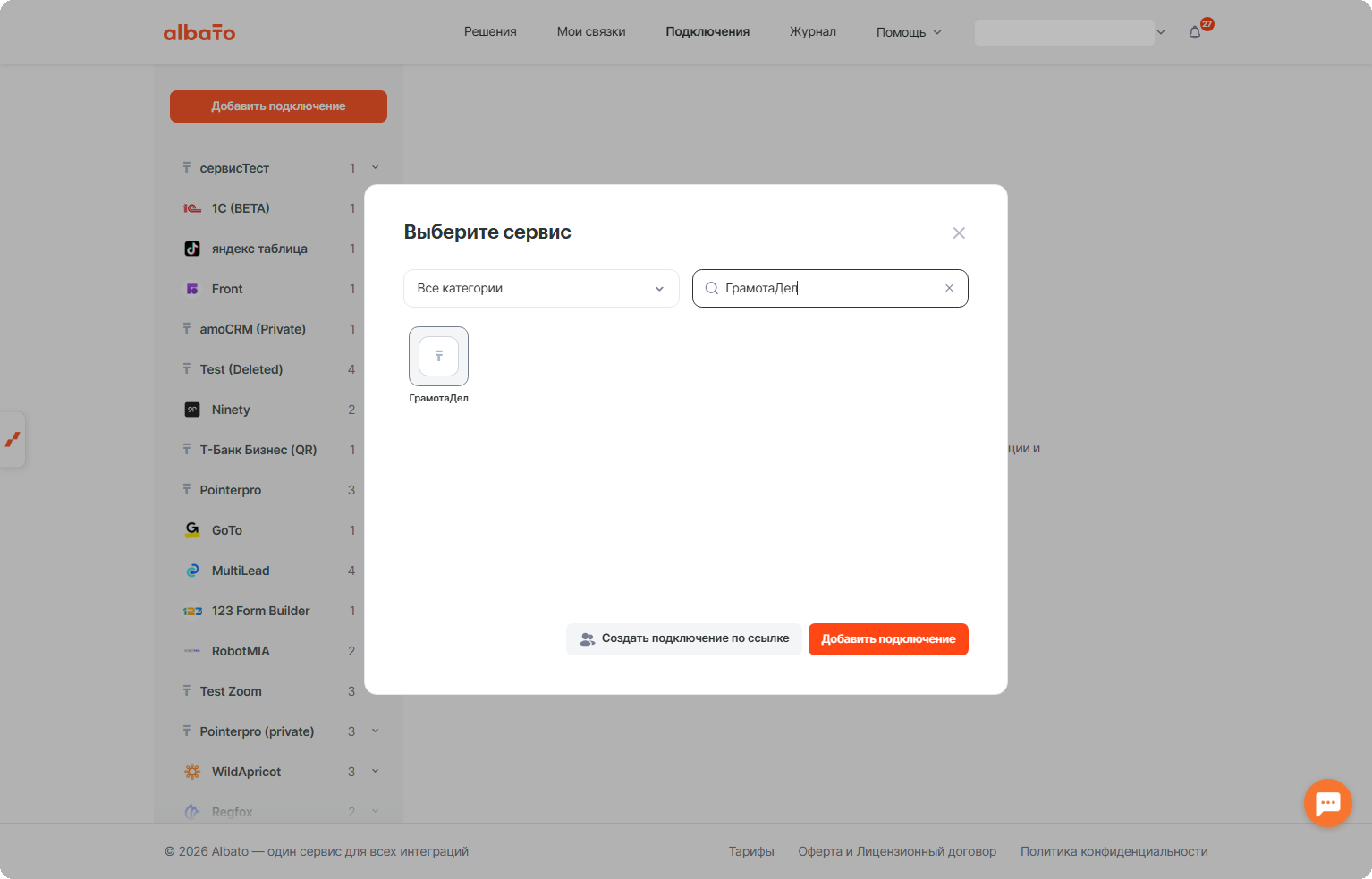Image resolution: width=1372 pixels, height=879 pixels.
Task: Select 1C (BETA) icon in sidebar
Action: coord(192,208)
